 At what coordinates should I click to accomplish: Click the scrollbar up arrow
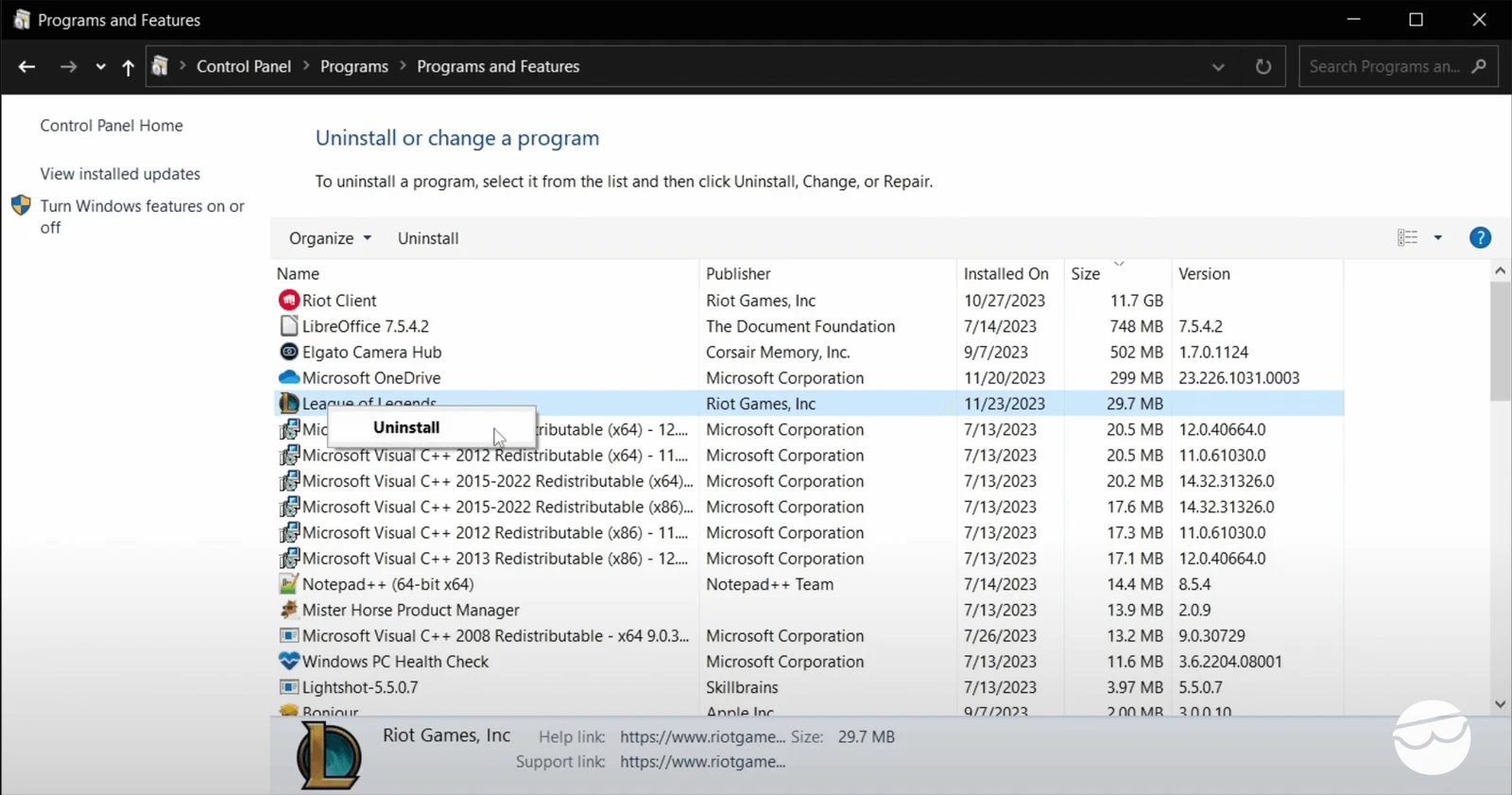(x=1500, y=271)
